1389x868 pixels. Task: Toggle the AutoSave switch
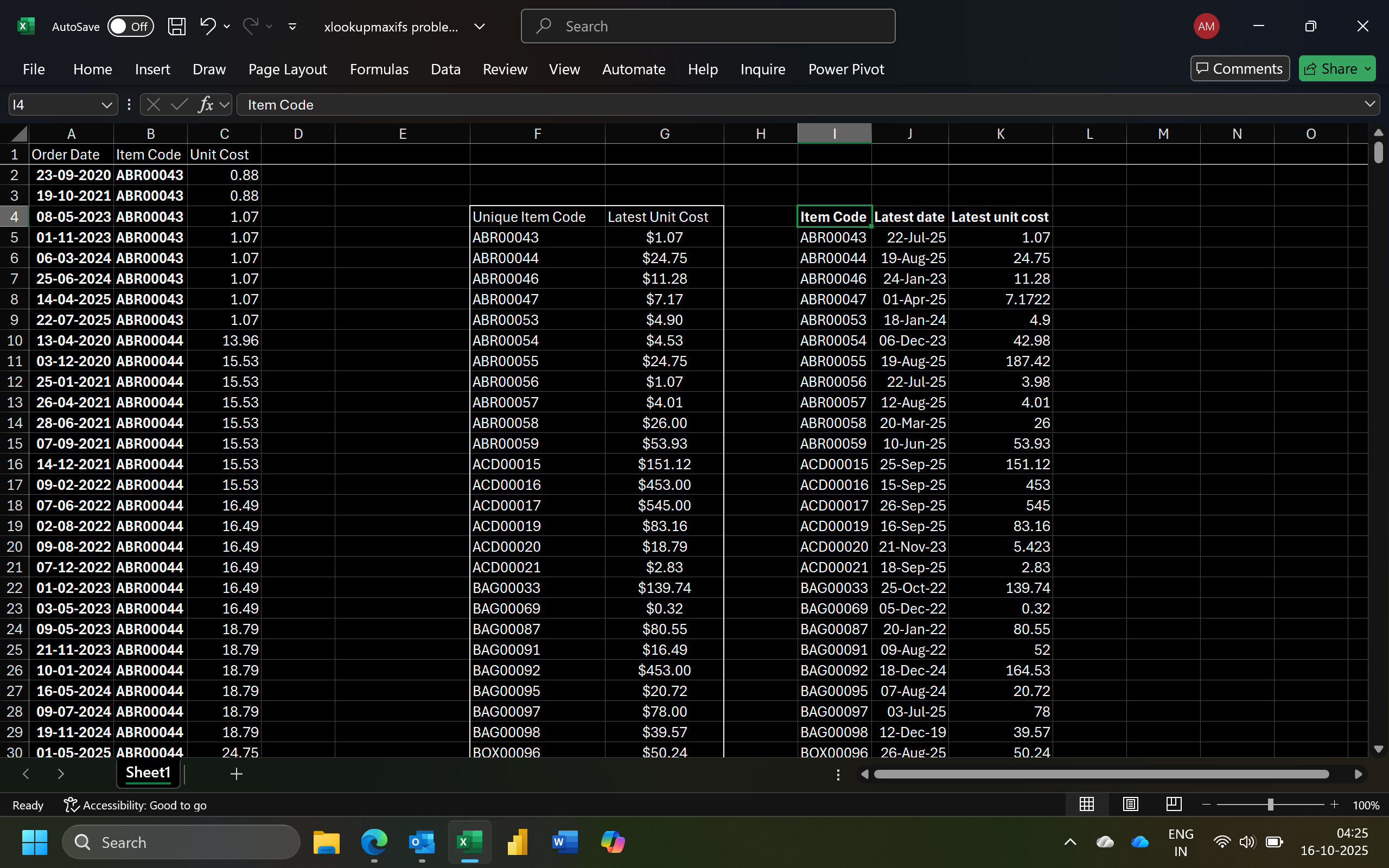[130, 27]
